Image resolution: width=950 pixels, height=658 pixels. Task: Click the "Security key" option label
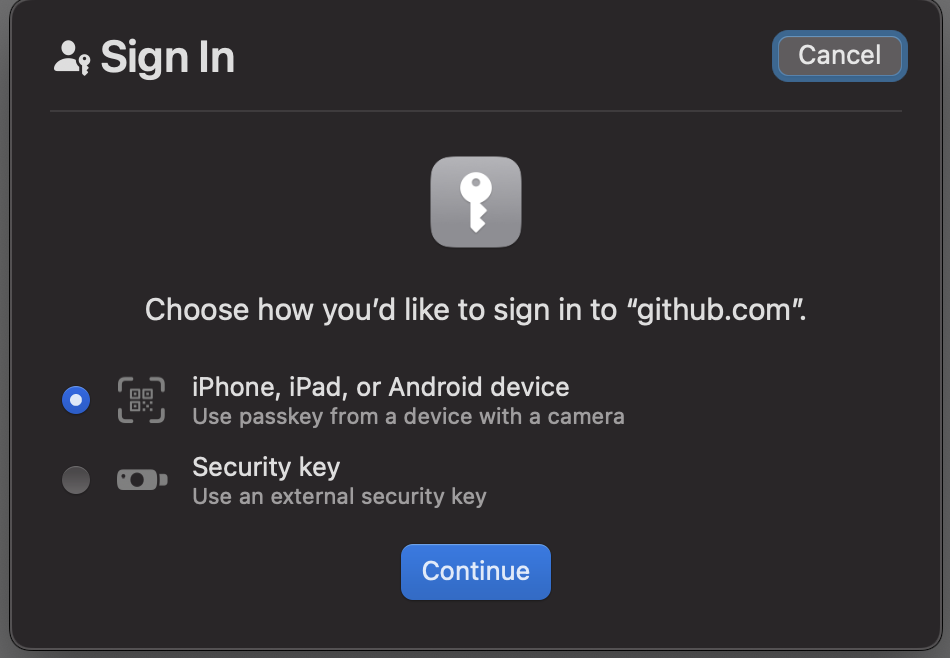(x=266, y=467)
